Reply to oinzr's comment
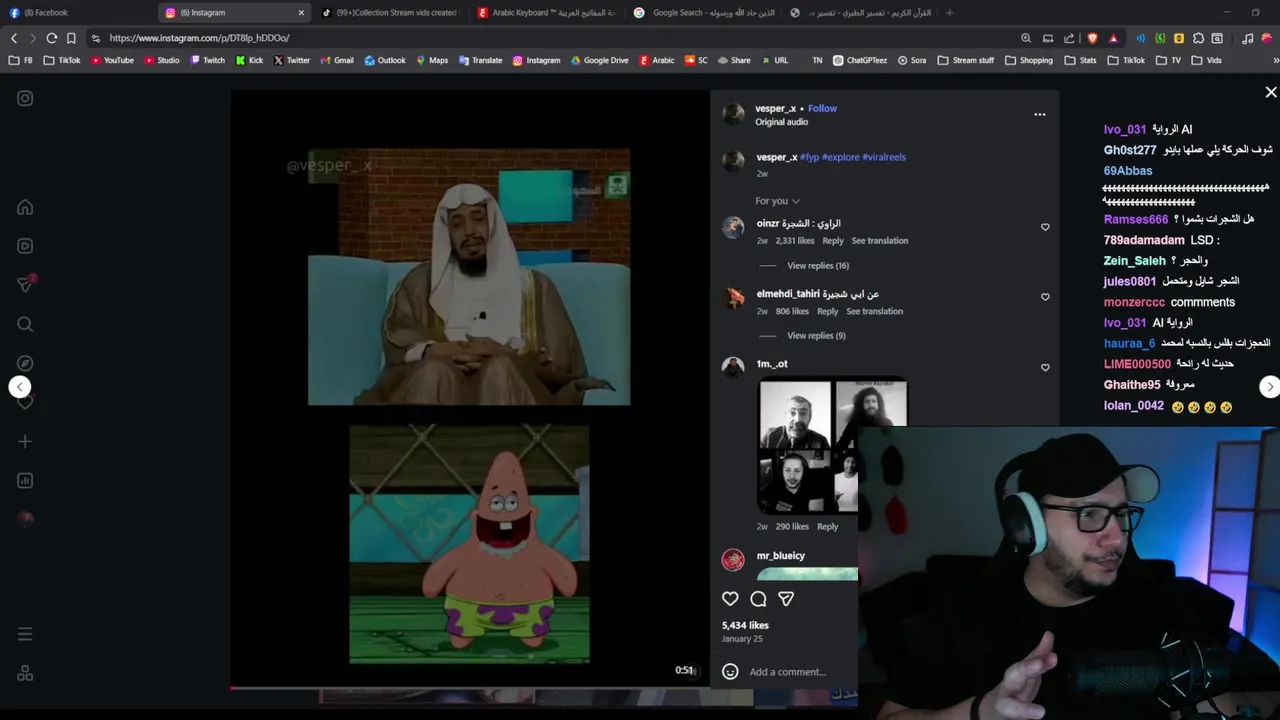1280x720 pixels. (833, 241)
